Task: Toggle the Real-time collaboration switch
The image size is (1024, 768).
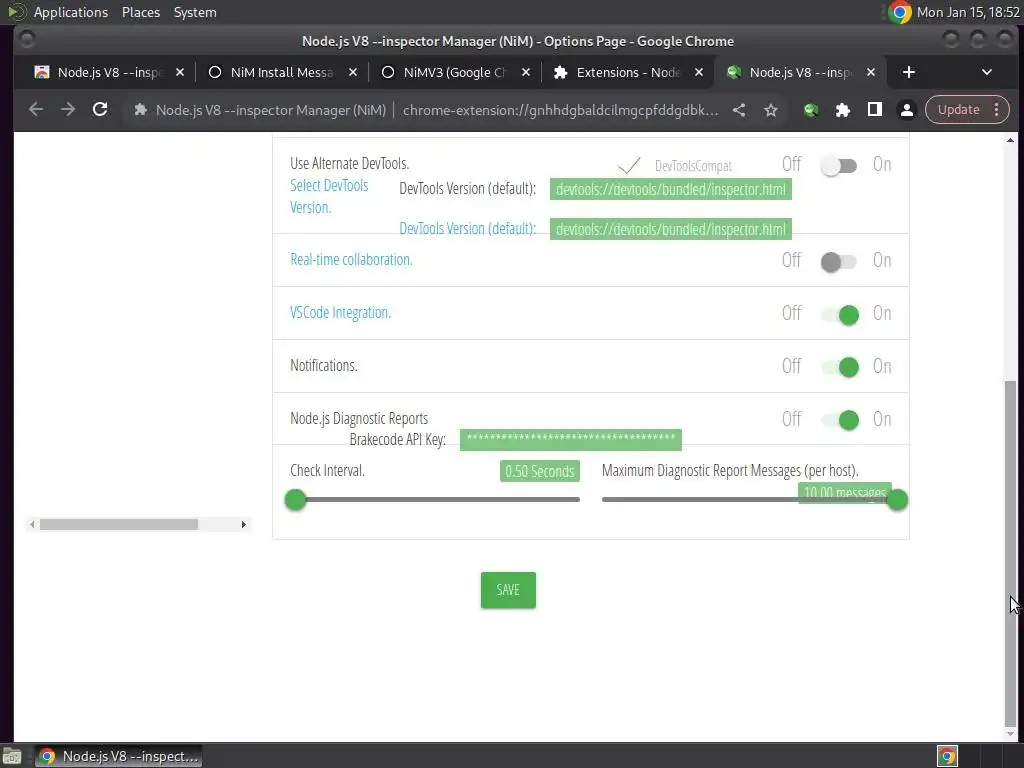Action: 839,262
